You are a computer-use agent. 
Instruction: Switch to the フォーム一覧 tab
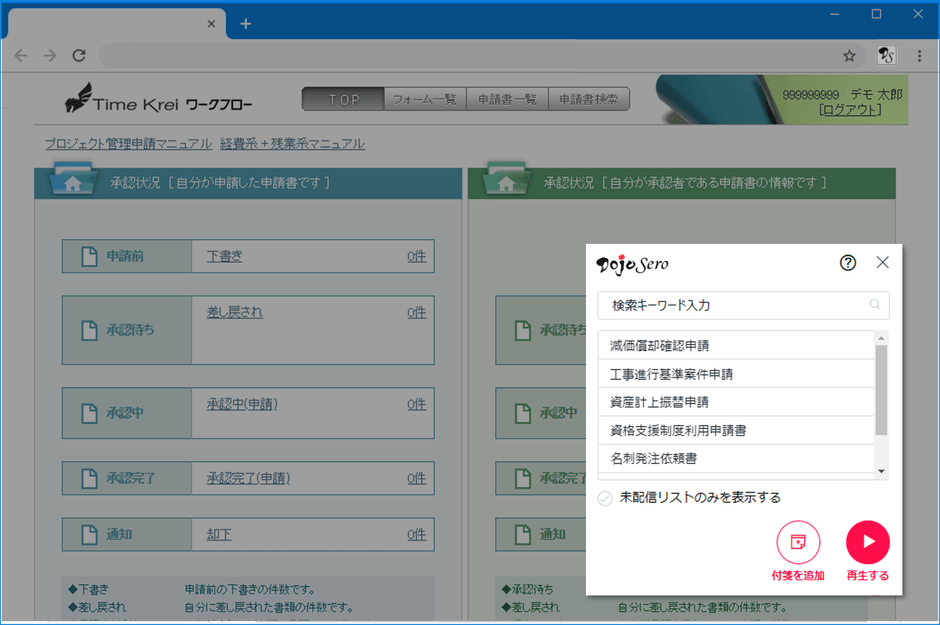pyautogui.click(x=425, y=99)
